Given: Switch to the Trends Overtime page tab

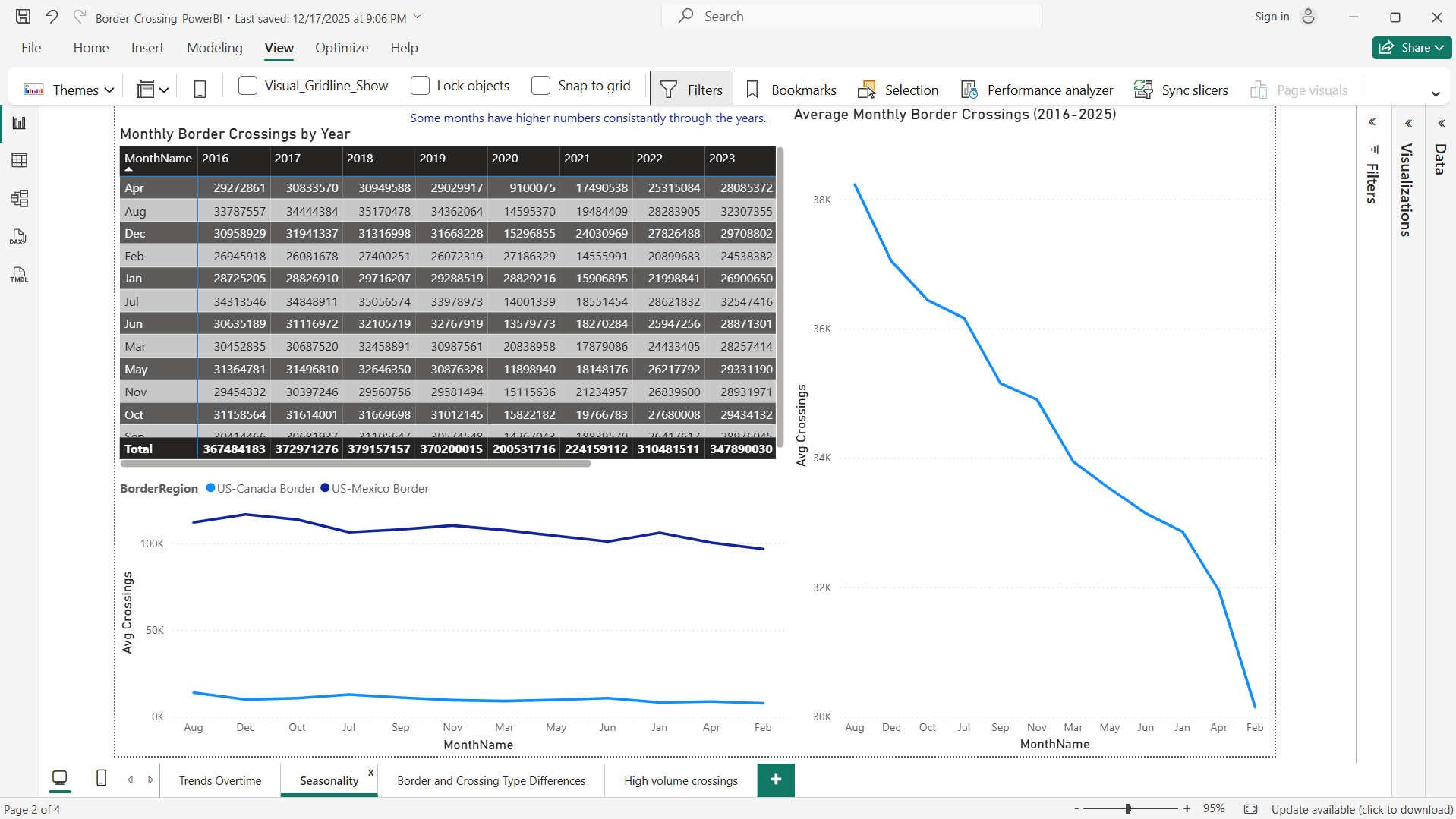Looking at the screenshot, I should tap(219, 780).
